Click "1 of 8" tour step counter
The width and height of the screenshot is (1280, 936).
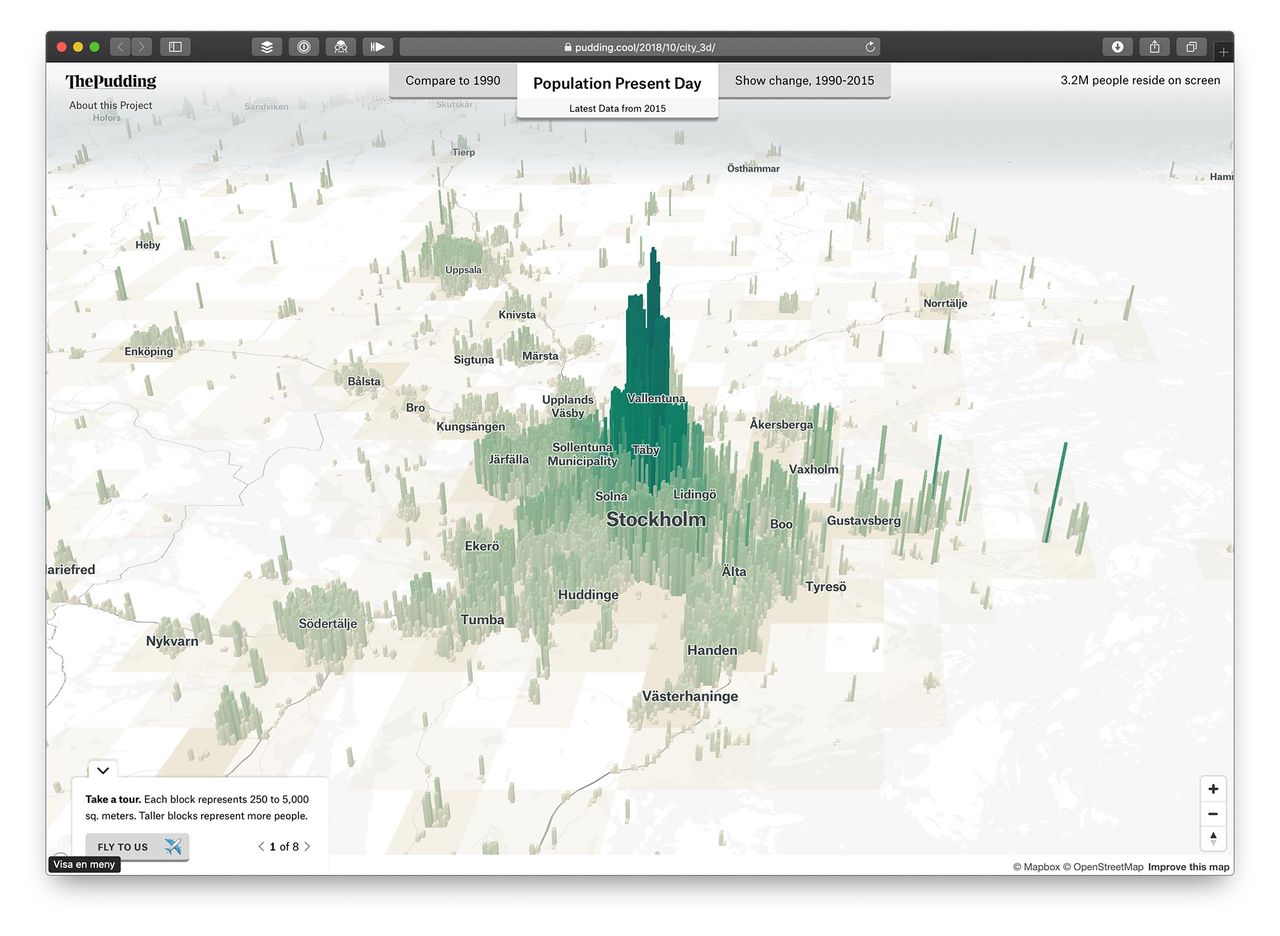click(284, 847)
